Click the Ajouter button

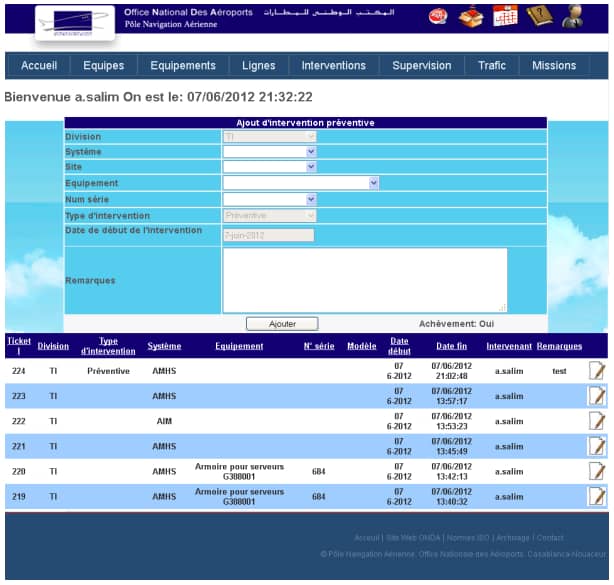282,324
